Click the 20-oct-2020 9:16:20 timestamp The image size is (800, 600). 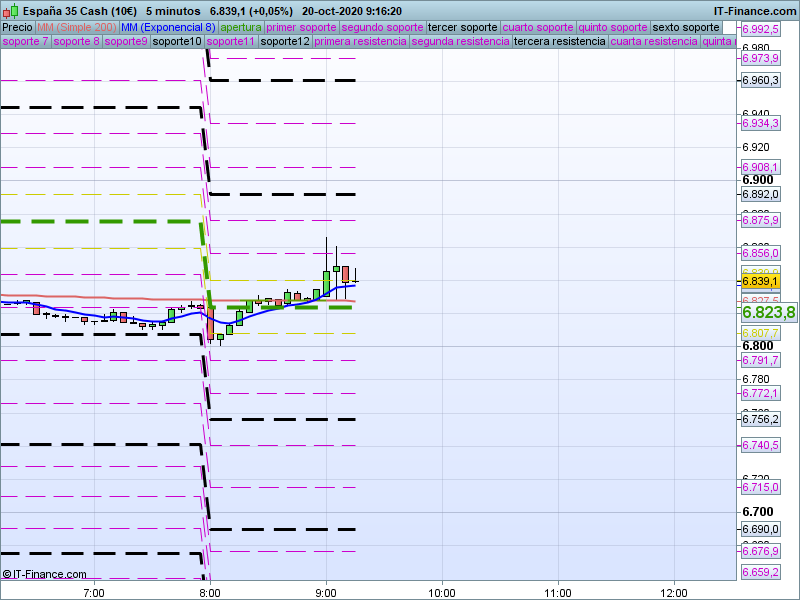(352, 11)
